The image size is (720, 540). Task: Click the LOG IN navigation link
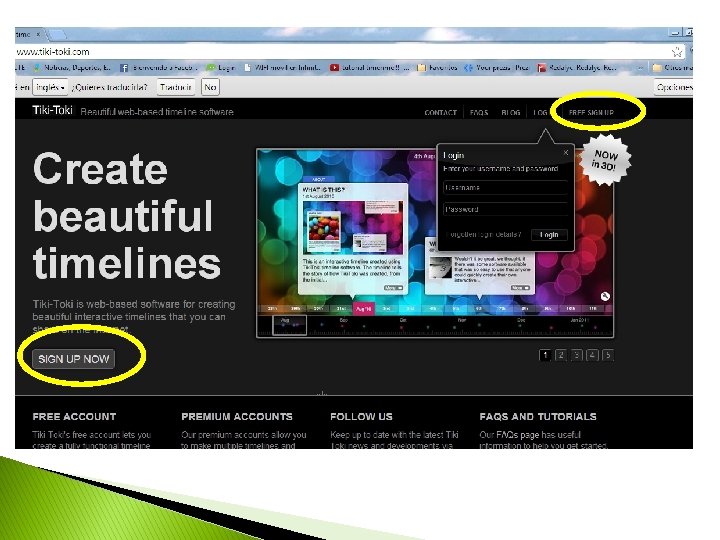[x=540, y=112]
